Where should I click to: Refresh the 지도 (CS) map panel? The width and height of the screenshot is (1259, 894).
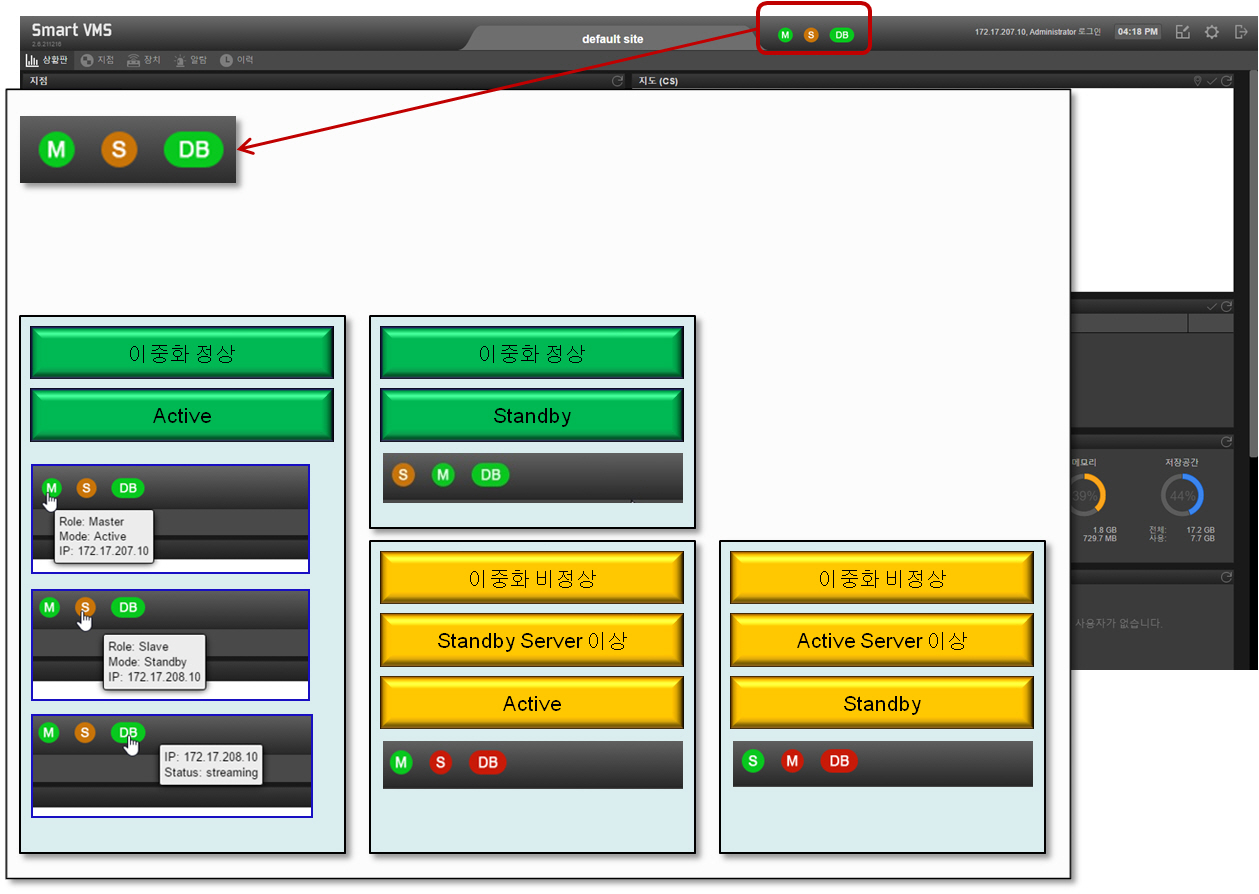[x=1226, y=81]
